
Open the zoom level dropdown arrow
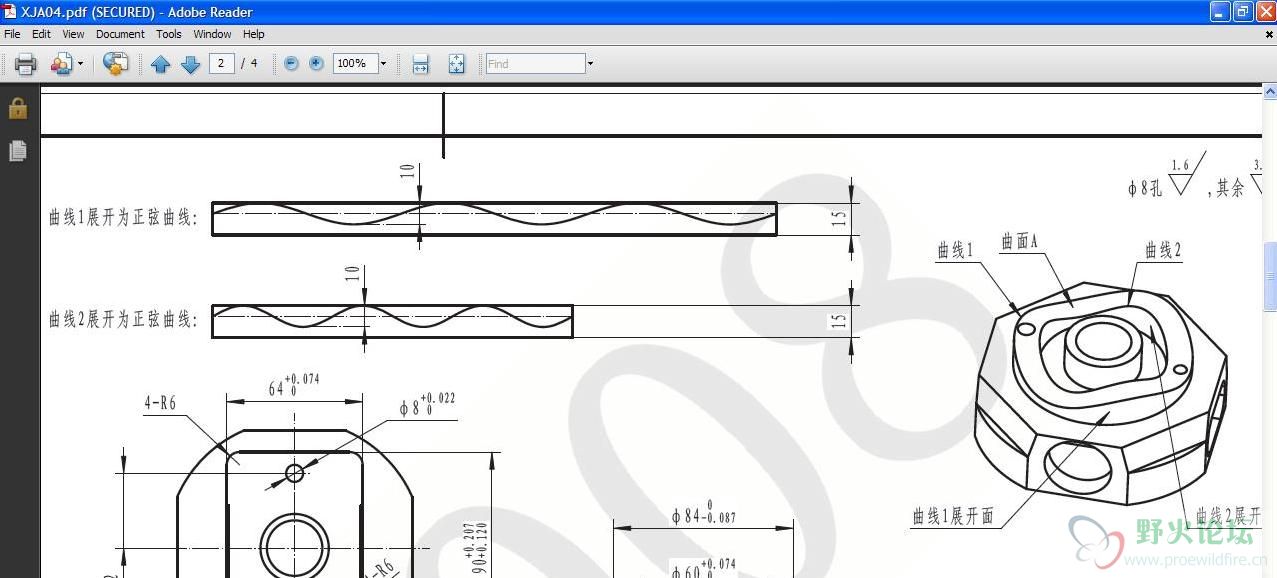coord(383,63)
